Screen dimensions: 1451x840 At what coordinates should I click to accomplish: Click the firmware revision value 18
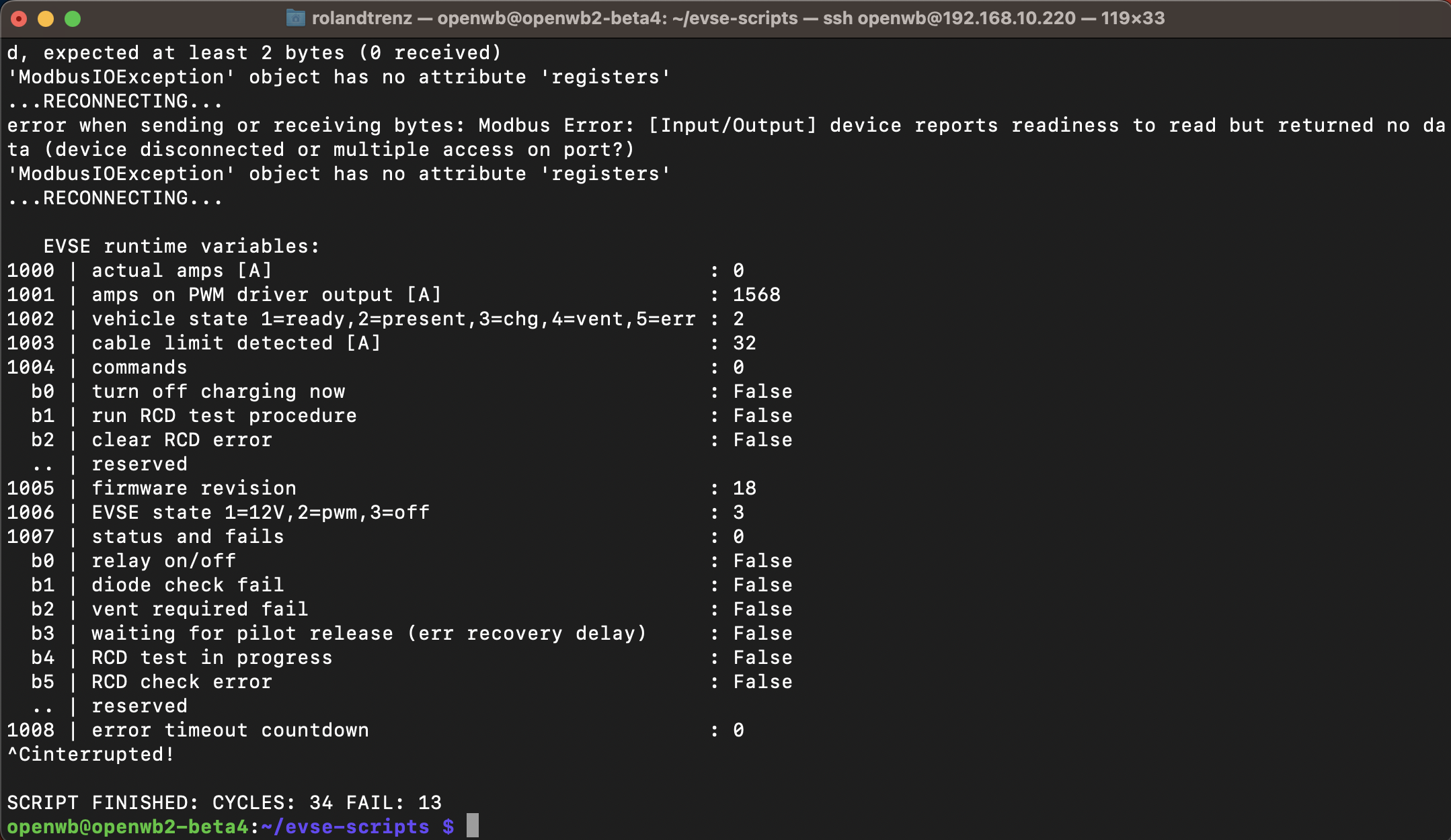tap(744, 488)
